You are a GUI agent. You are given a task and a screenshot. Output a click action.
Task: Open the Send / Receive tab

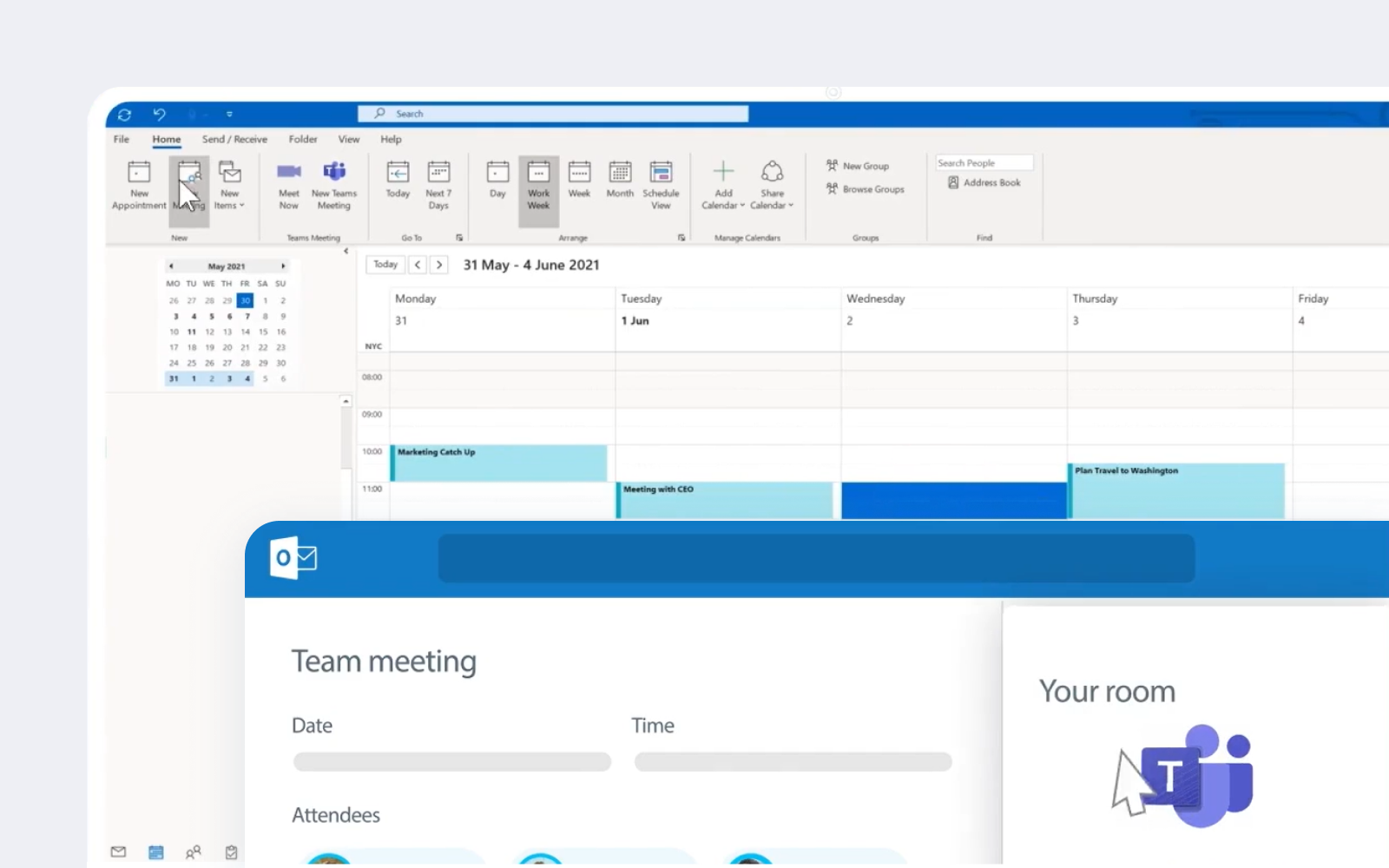tap(234, 139)
